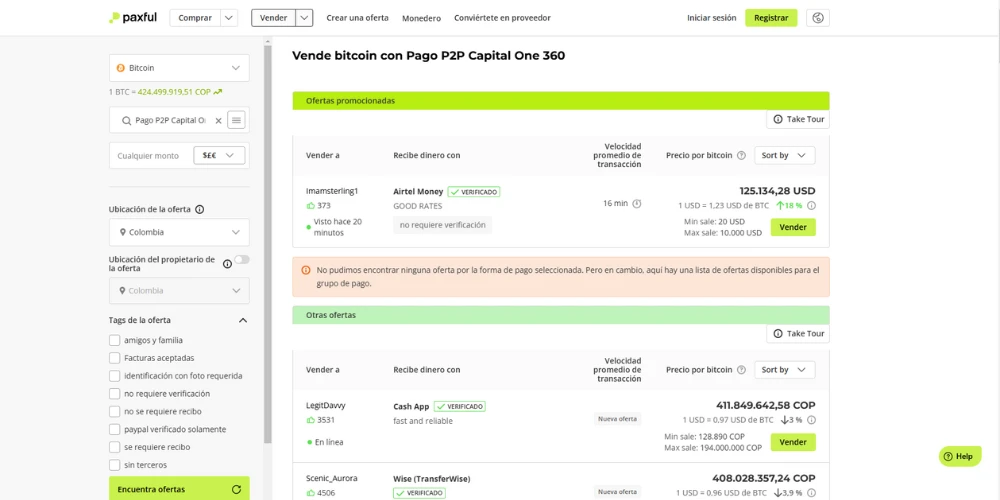The width and height of the screenshot is (1000, 500).
Task: Click the thumbs-up icon for Imamsterling1
Action: point(311,205)
